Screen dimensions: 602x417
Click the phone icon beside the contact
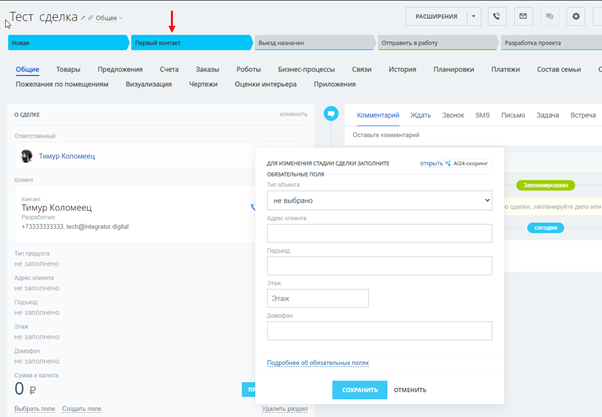[x=253, y=208]
